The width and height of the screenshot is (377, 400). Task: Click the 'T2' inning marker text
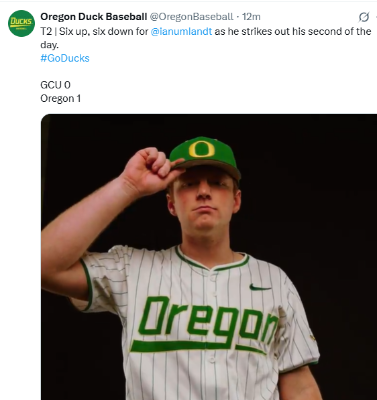(46, 31)
